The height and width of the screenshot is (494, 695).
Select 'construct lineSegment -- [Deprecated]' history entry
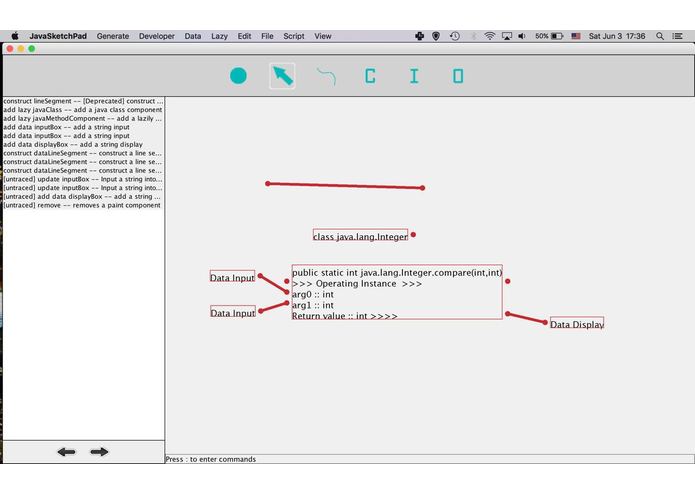click(83, 101)
